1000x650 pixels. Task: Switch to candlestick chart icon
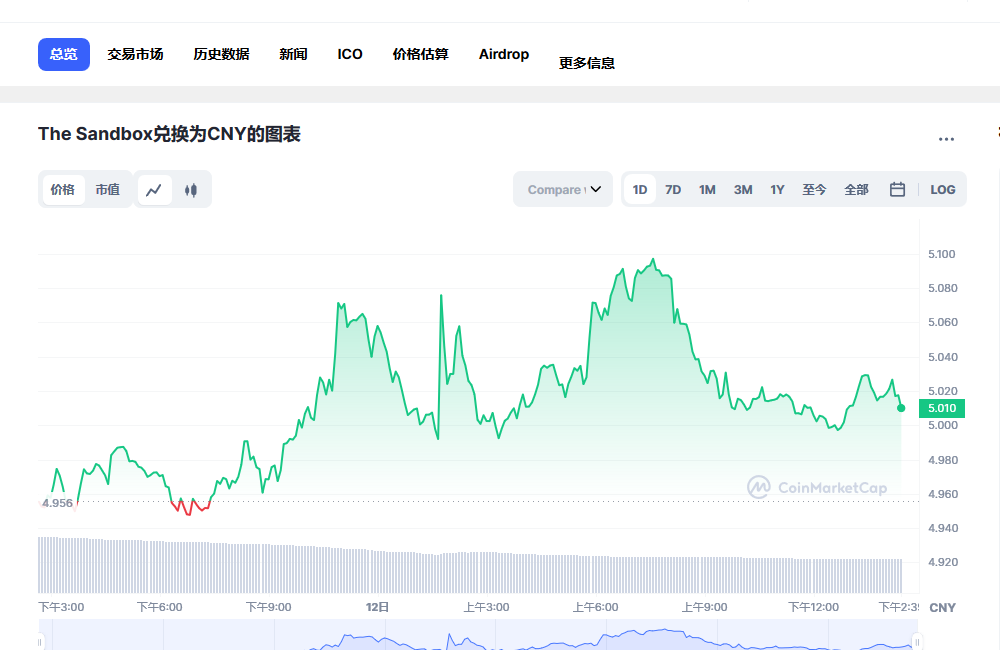click(191, 190)
